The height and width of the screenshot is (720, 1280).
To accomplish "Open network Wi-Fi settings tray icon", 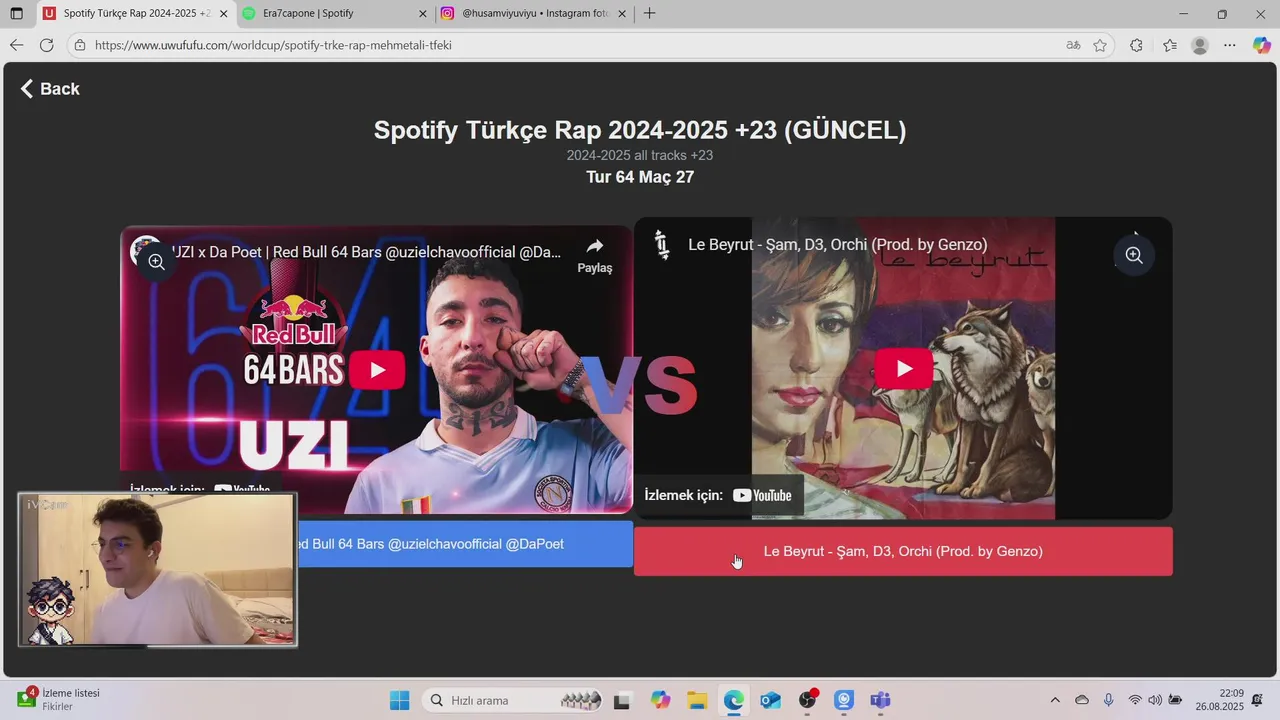I will 1135,700.
